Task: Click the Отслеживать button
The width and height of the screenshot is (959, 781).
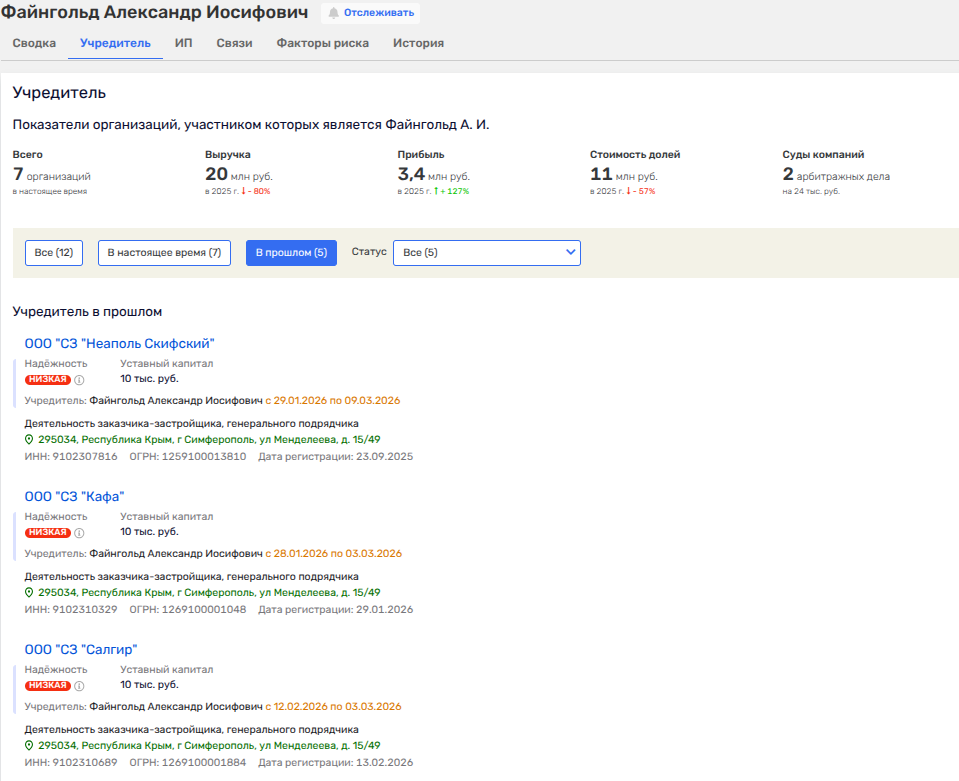Action: click(371, 13)
